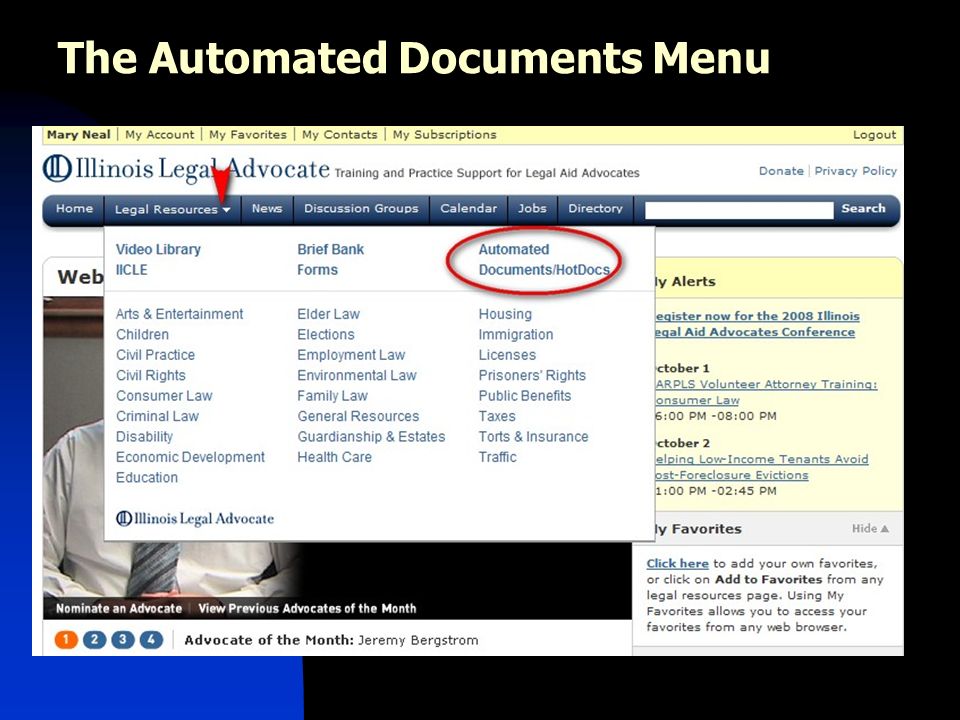960x720 pixels.
Task: Open IICLE menu entry
Action: coord(132,270)
